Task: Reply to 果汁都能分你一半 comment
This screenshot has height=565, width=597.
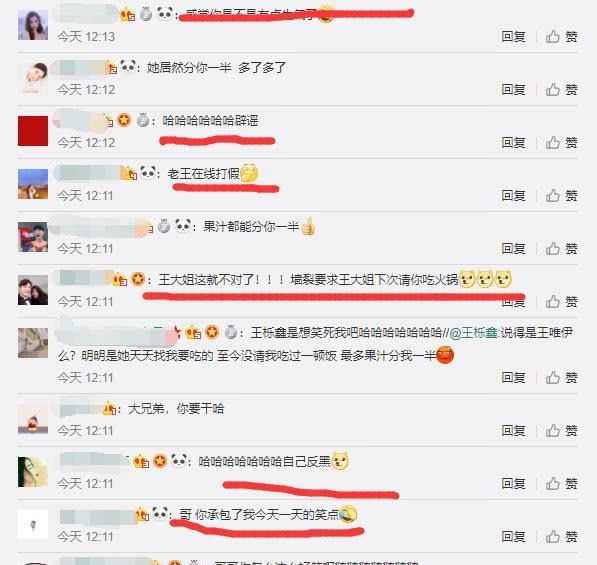Action: point(513,249)
